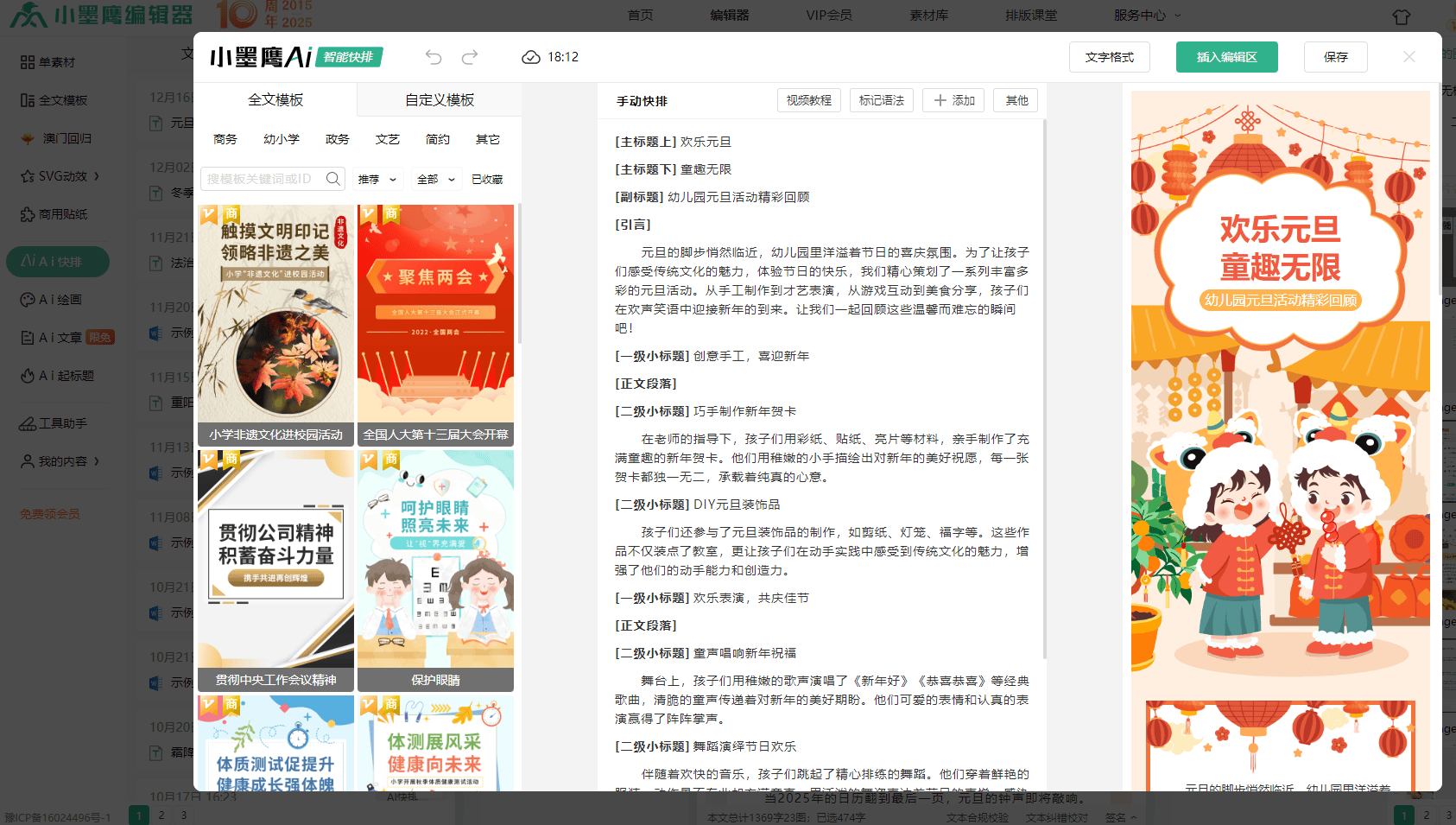Open the 标记语法 button

point(882,100)
